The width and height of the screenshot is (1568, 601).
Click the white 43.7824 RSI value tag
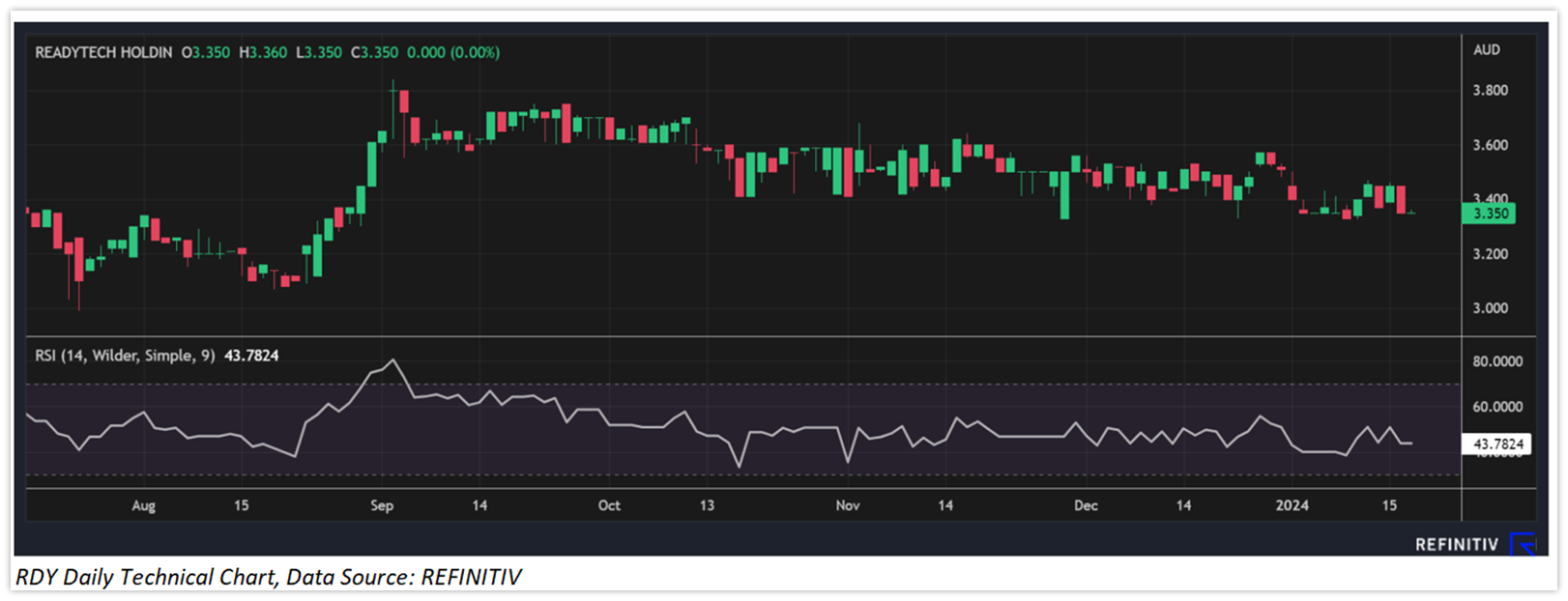(1496, 444)
